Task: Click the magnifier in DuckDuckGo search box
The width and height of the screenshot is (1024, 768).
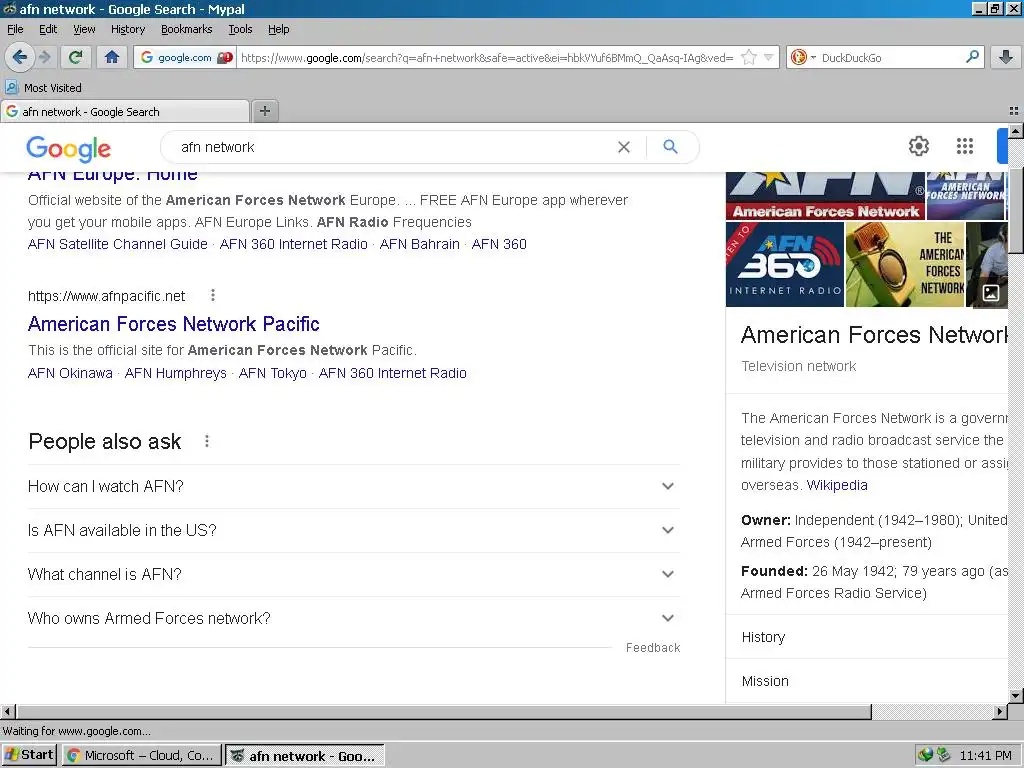Action: point(972,57)
